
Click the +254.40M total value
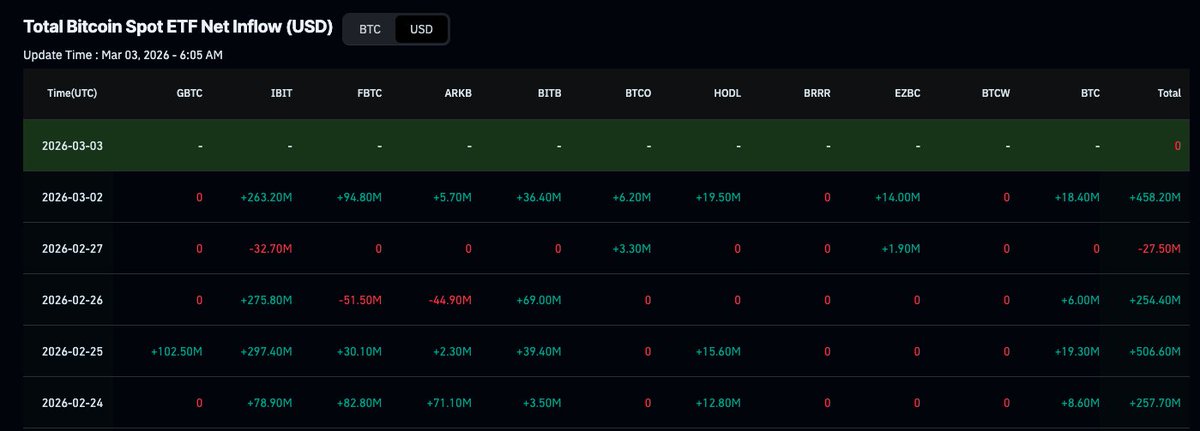tap(1155, 300)
